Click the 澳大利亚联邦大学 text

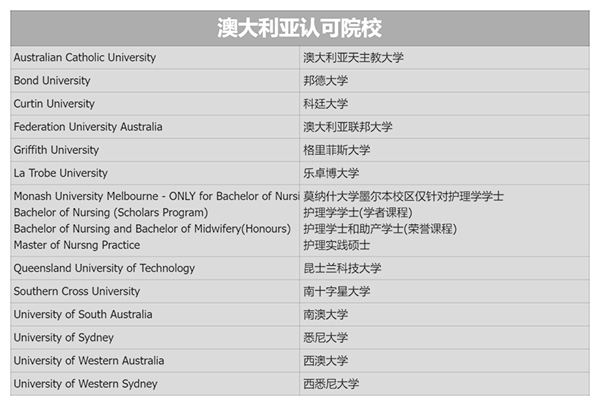(347, 127)
